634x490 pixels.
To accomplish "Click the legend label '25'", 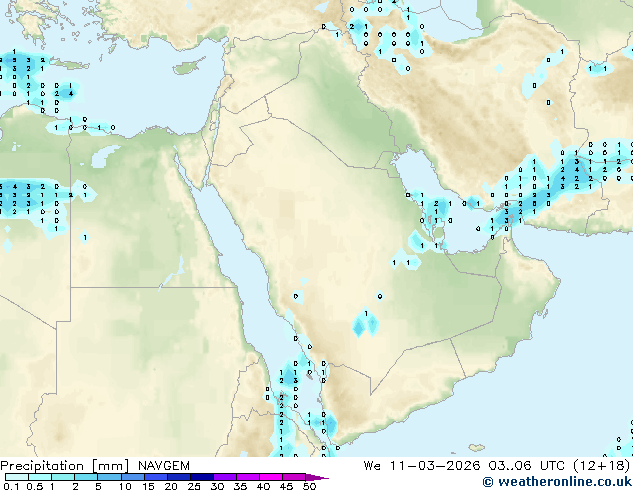I will click(194, 486).
